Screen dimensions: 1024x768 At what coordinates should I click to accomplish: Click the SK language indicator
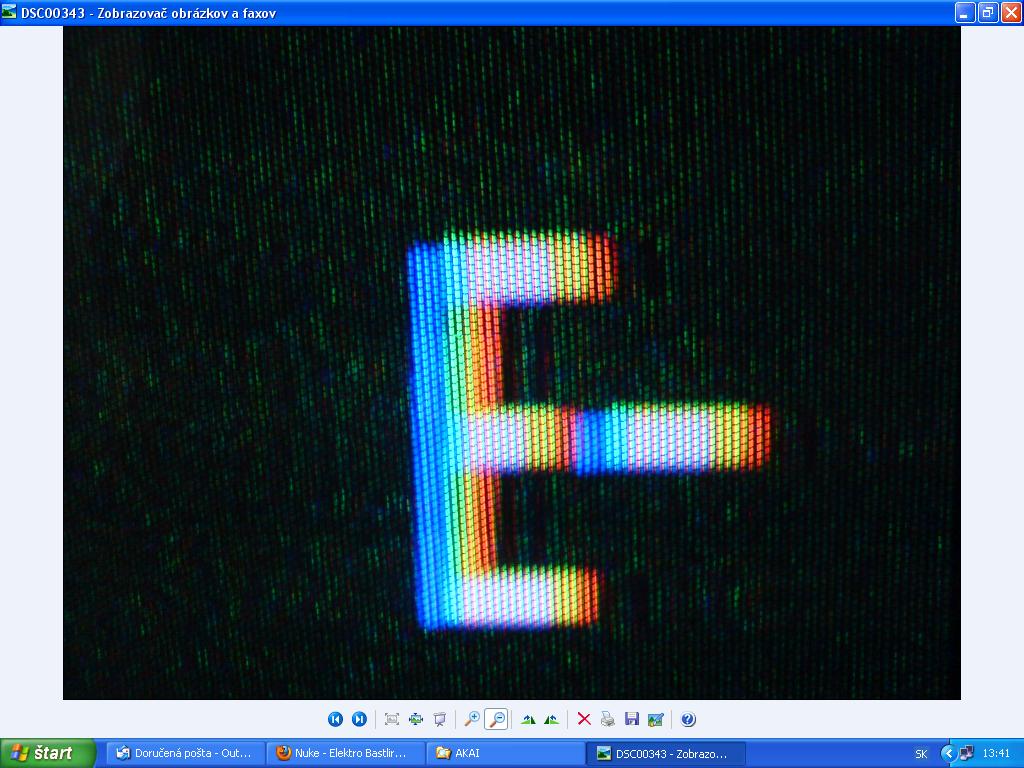click(x=921, y=754)
